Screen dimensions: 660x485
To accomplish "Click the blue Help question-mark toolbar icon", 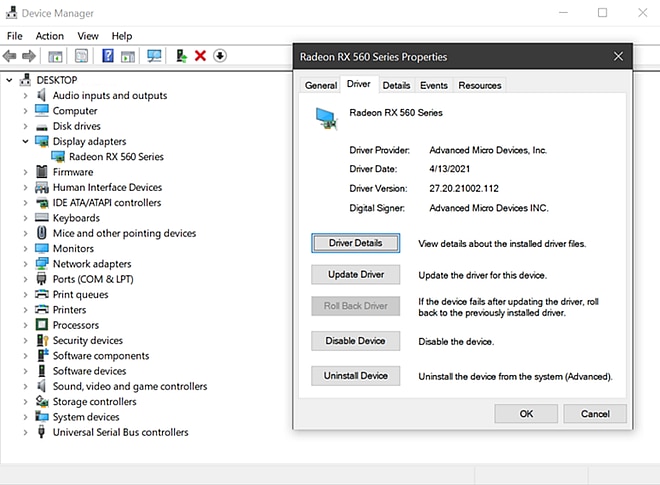I will (108, 56).
